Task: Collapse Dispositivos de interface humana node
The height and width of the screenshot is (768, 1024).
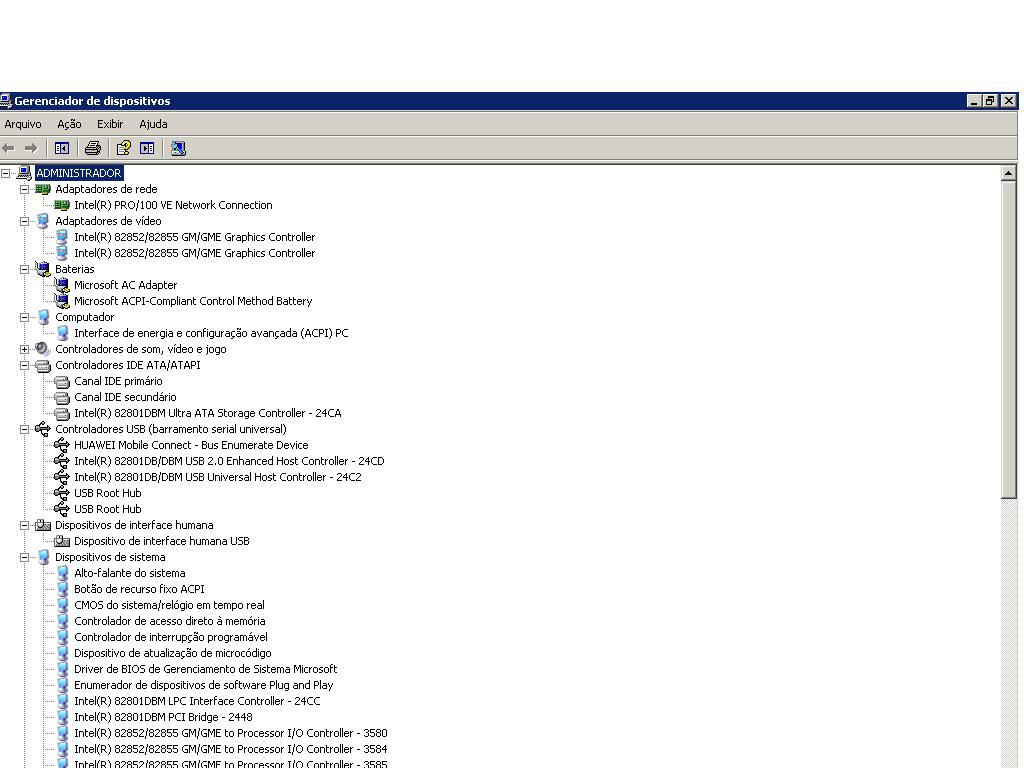Action: point(25,525)
